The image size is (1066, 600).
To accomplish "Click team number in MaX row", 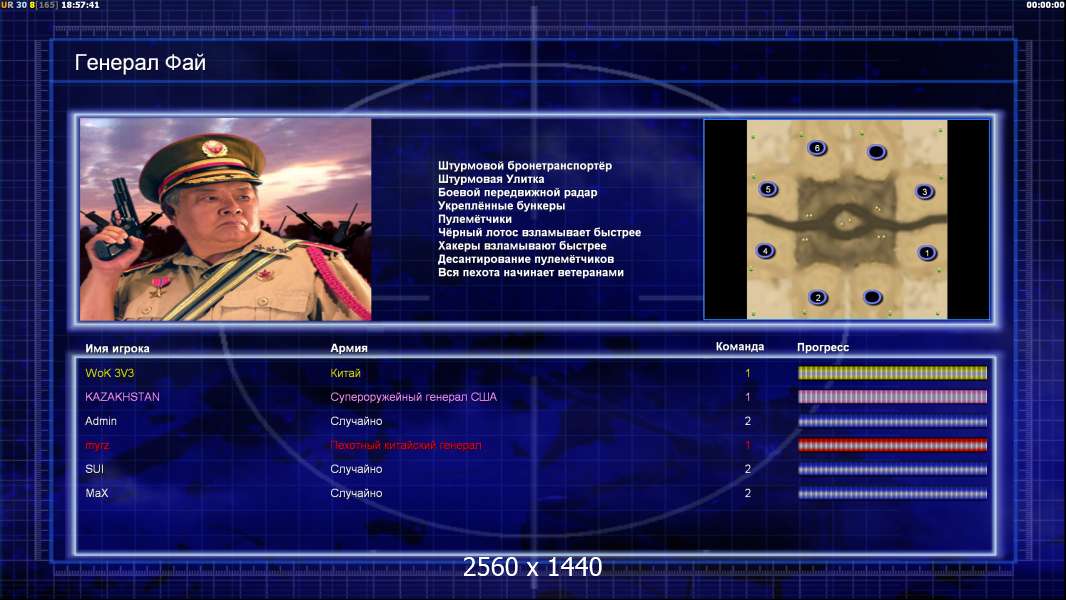I will [748, 493].
